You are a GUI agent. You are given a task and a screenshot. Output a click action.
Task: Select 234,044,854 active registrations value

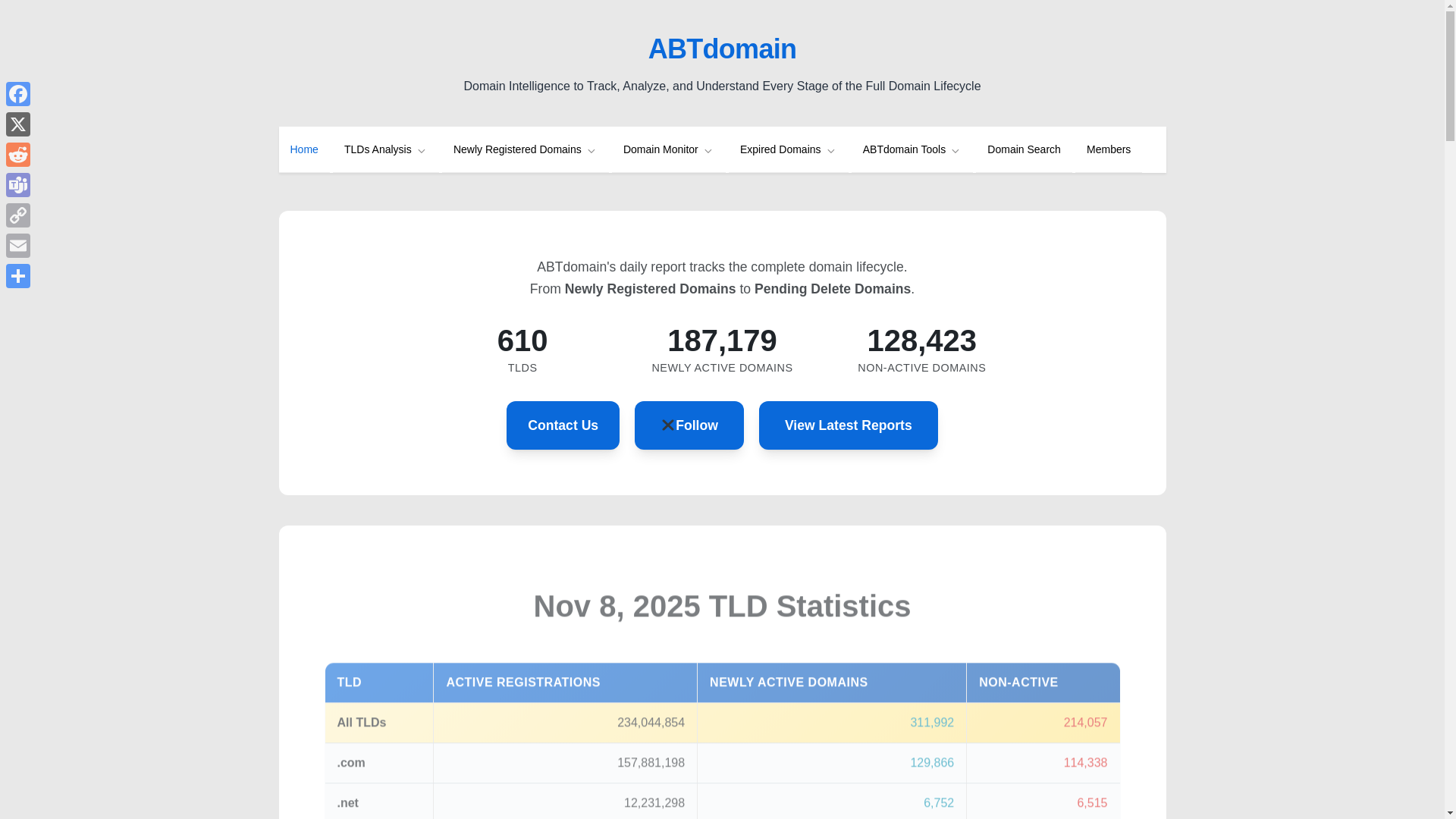651,723
